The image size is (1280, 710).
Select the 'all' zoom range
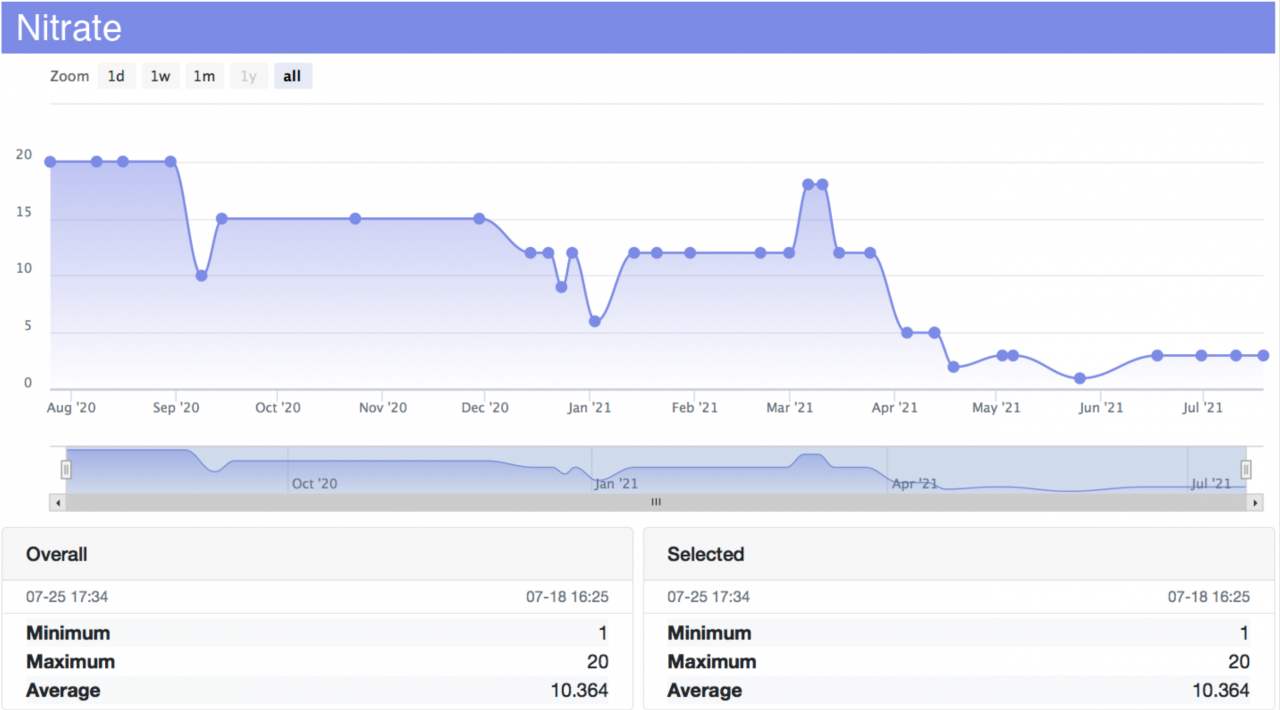[292, 76]
